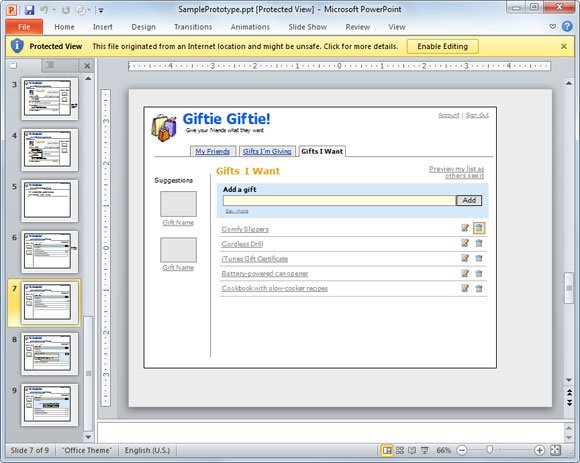Screen dimensions: 580x463
Task: Click edit icon for iTunes Gift Certificate
Action: click(x=465, y=258)
